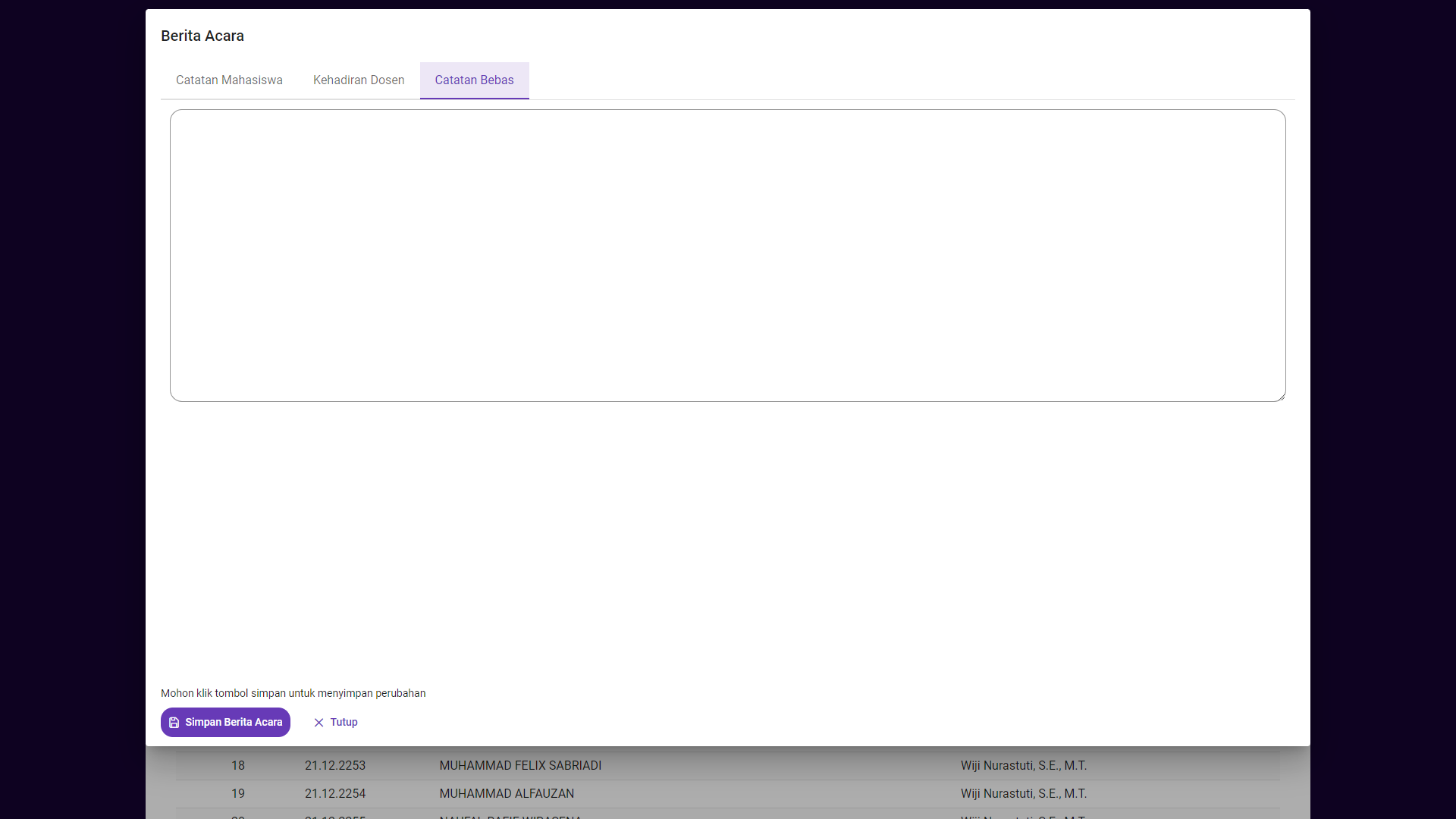The image size is (1456, 819).
Task: Select student MUHAMMAD ALFAUZAN in the table
Action: 507,794
